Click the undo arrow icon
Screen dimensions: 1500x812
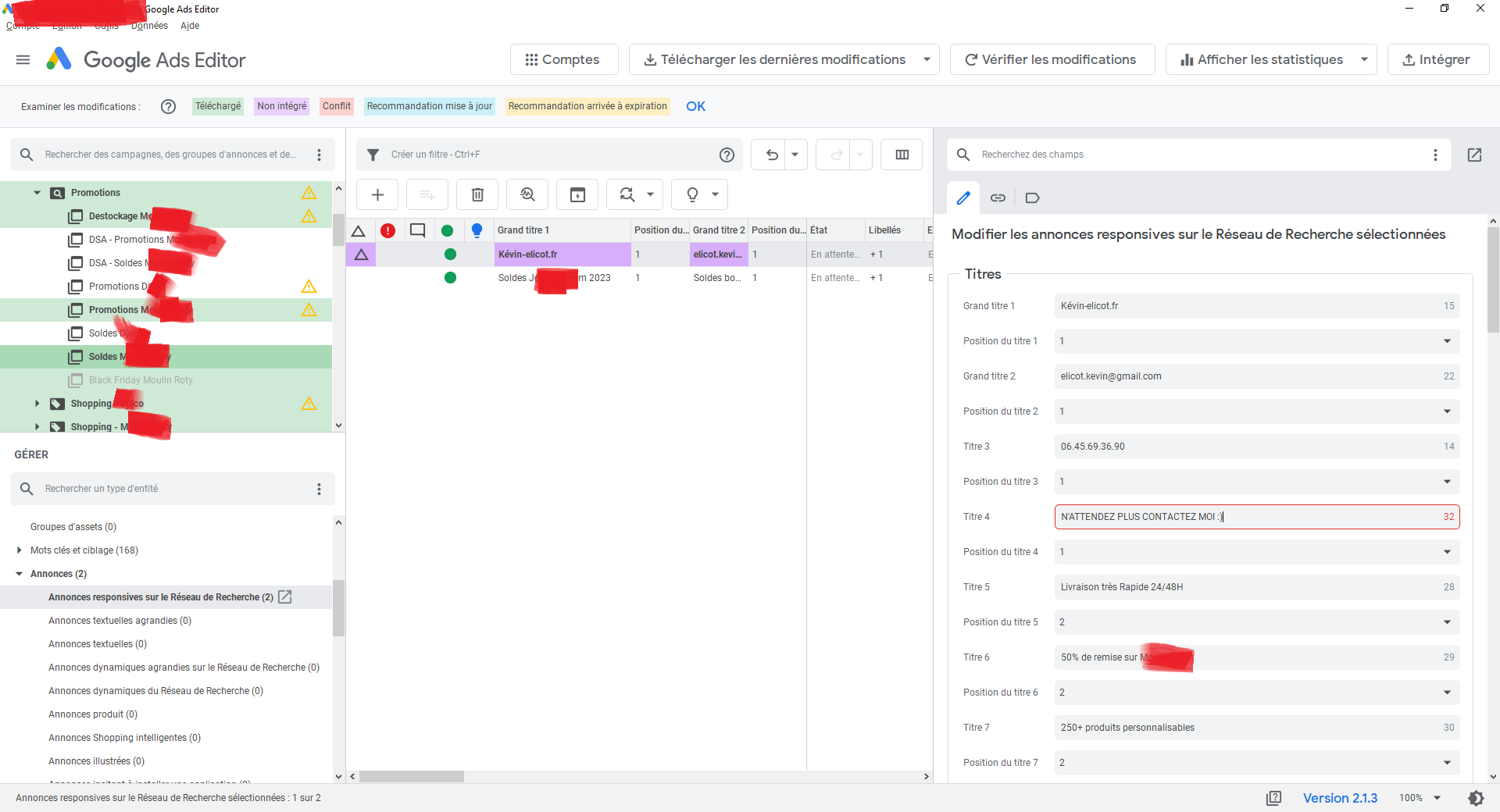(771, 155)
